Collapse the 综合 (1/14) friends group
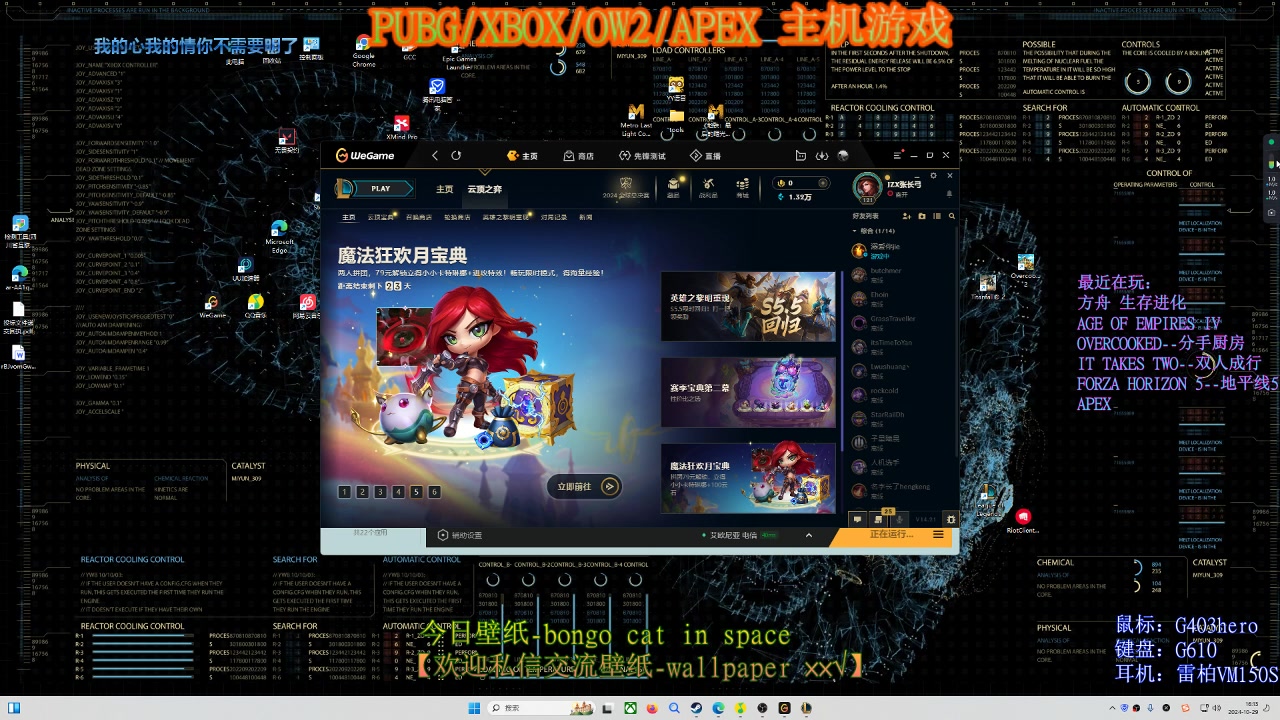 coord(872,231)
